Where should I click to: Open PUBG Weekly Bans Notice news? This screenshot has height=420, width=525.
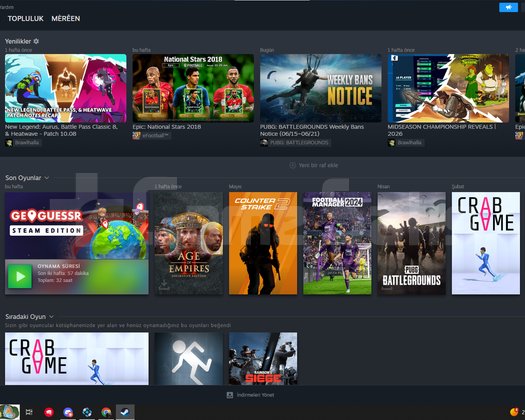(320, 88)
